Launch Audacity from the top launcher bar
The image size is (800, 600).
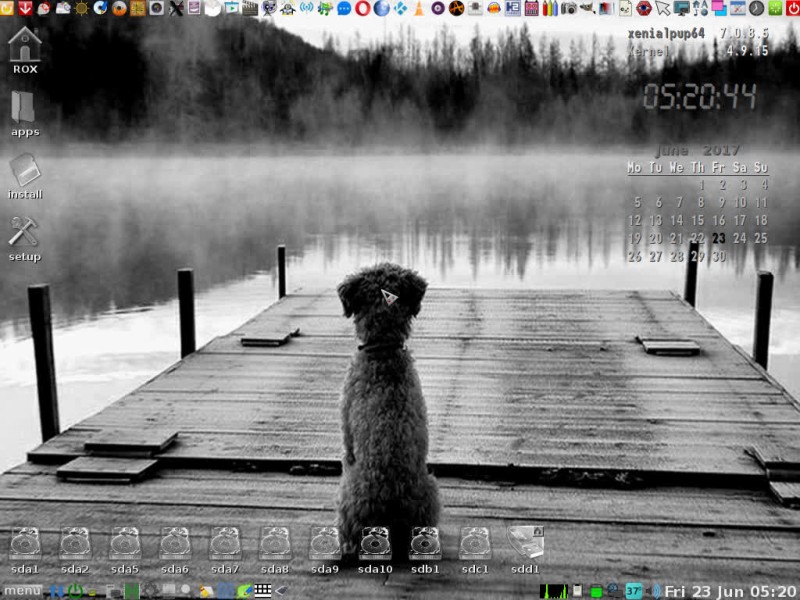click(494, 8)
